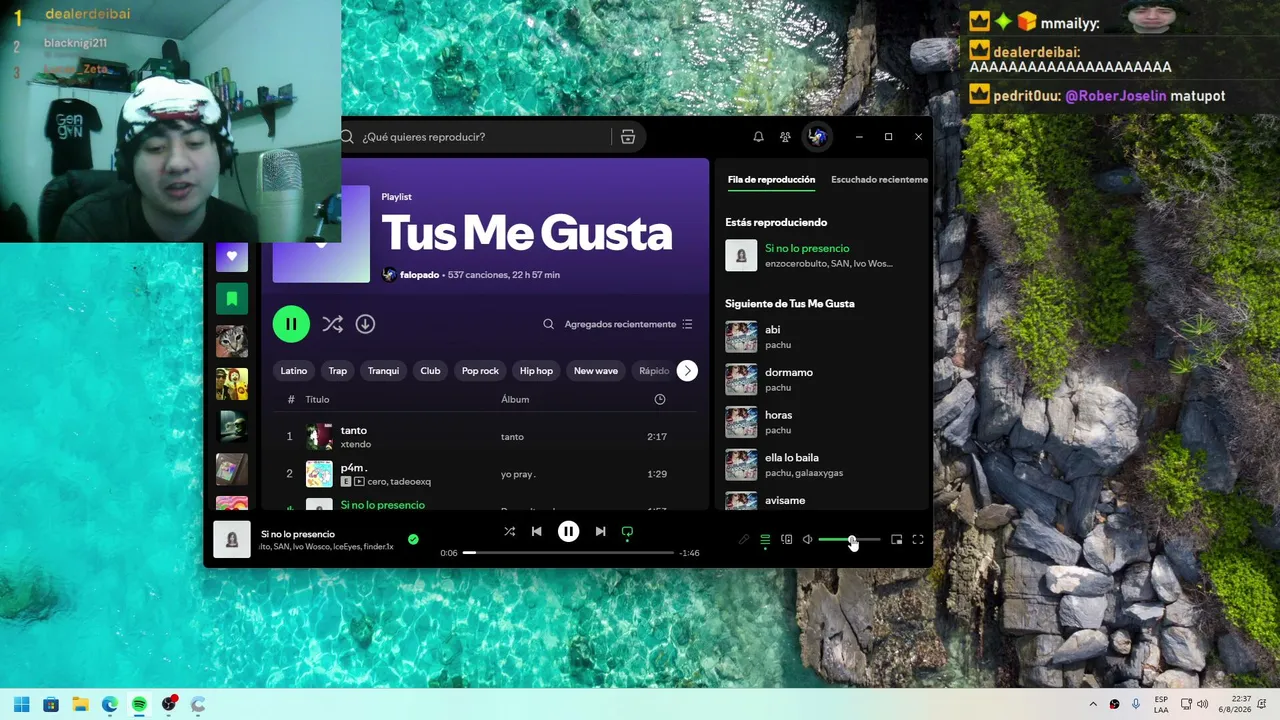Open the lyrics microphone icon in player bar
Image resolution: width=1280 pixels, height=720 pixels.
(x=743, y=540)
